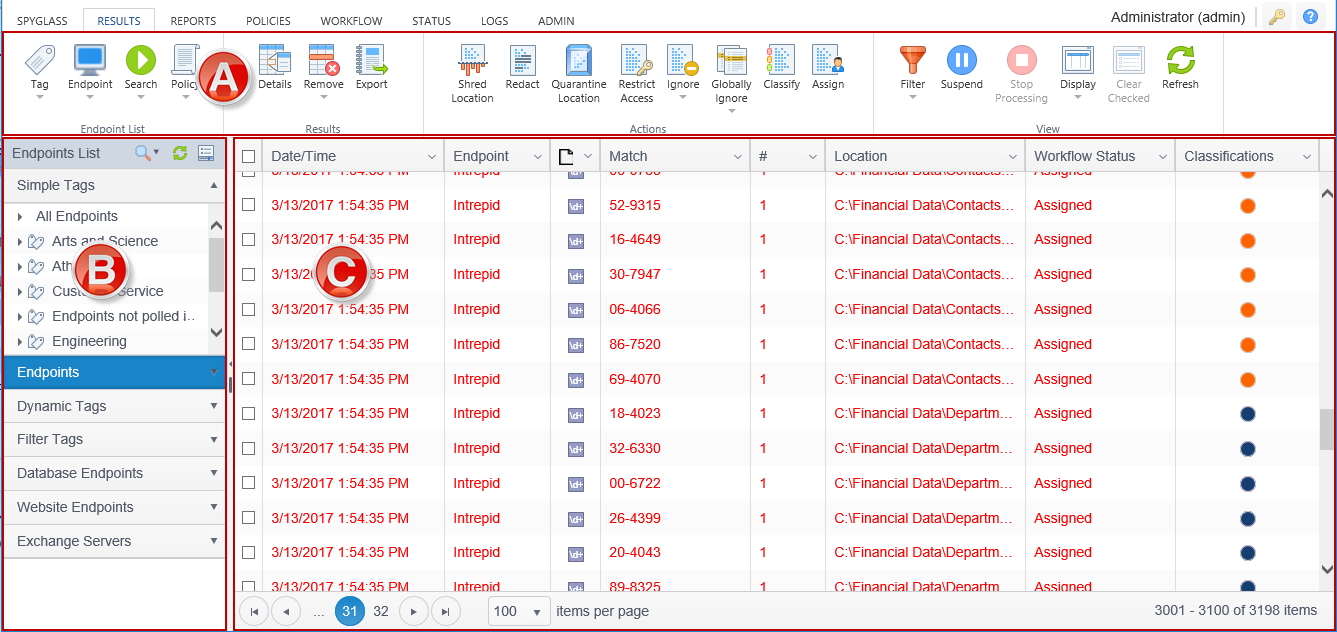1337x632 pixels.
Task: Click the Export results icon
Action: pyautogui.click(x=371, y=62)
